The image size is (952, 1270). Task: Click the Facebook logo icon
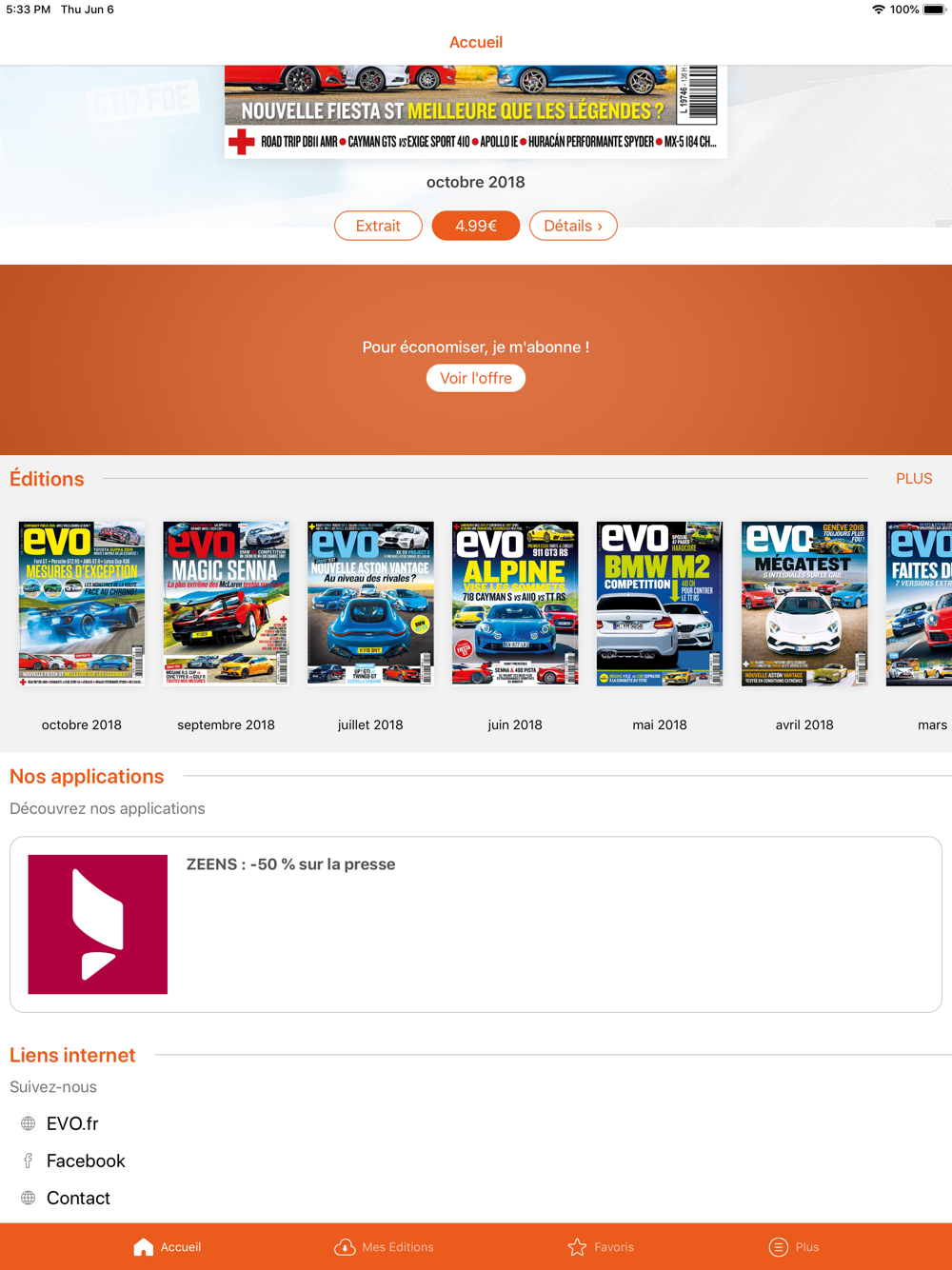click(x=29, y=1161)
